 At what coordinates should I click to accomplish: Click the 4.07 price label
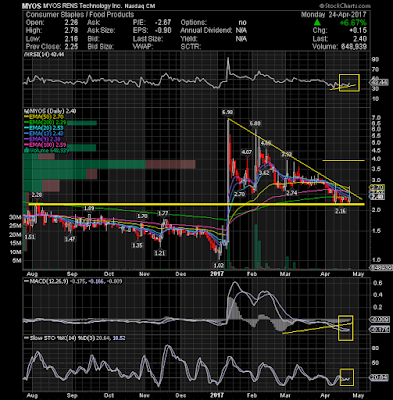tap(246, 153)
